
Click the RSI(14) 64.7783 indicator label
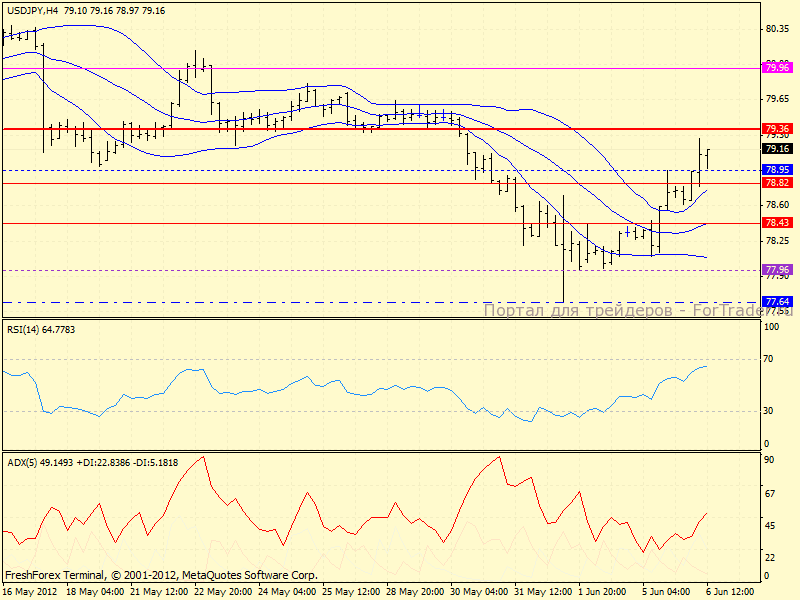[x=41, y=330]
